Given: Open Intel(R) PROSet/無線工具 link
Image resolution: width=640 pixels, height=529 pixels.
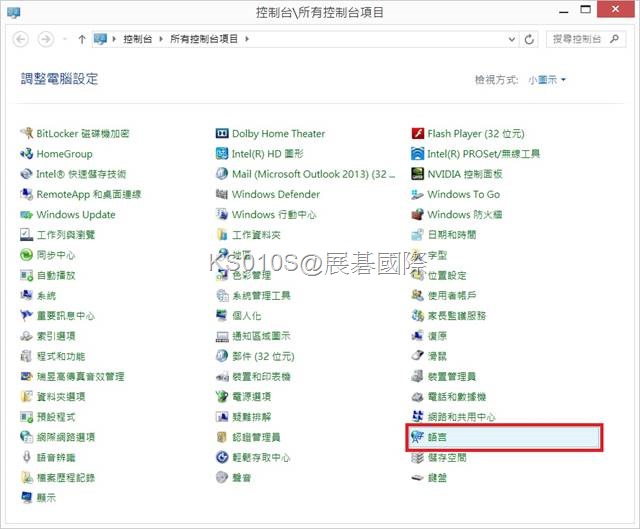Looking at the screenshot, I should [x=483, y=153].
